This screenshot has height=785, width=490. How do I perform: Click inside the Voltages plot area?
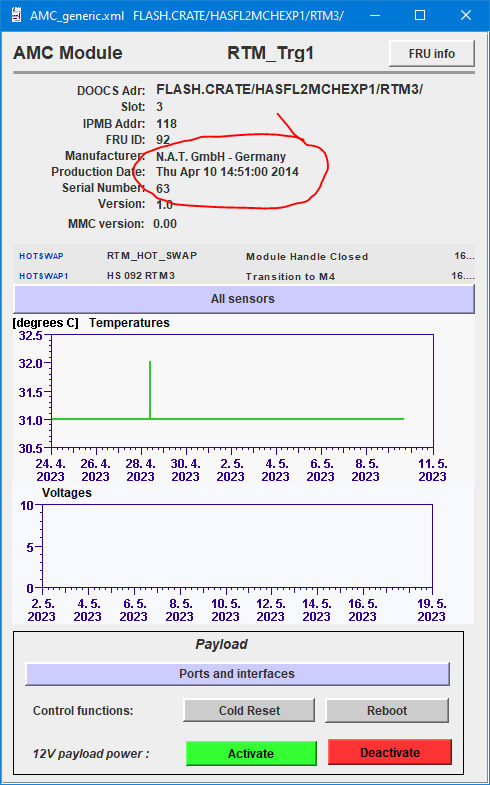coord(237,546)
